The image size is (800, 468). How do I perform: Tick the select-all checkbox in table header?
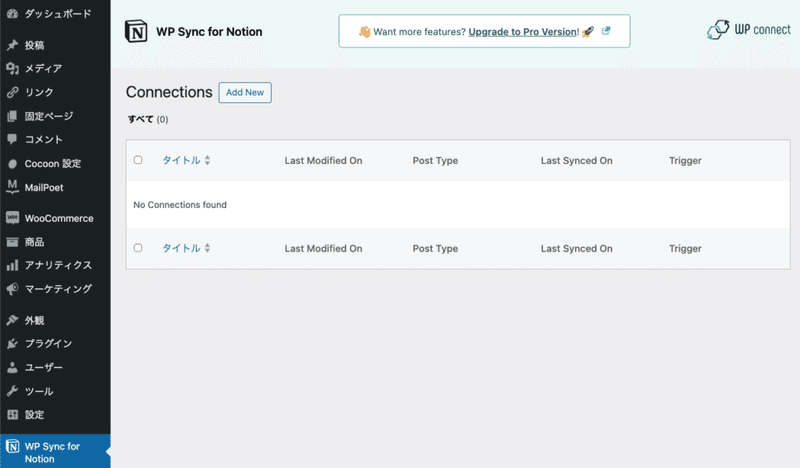(x=138, y=160)
